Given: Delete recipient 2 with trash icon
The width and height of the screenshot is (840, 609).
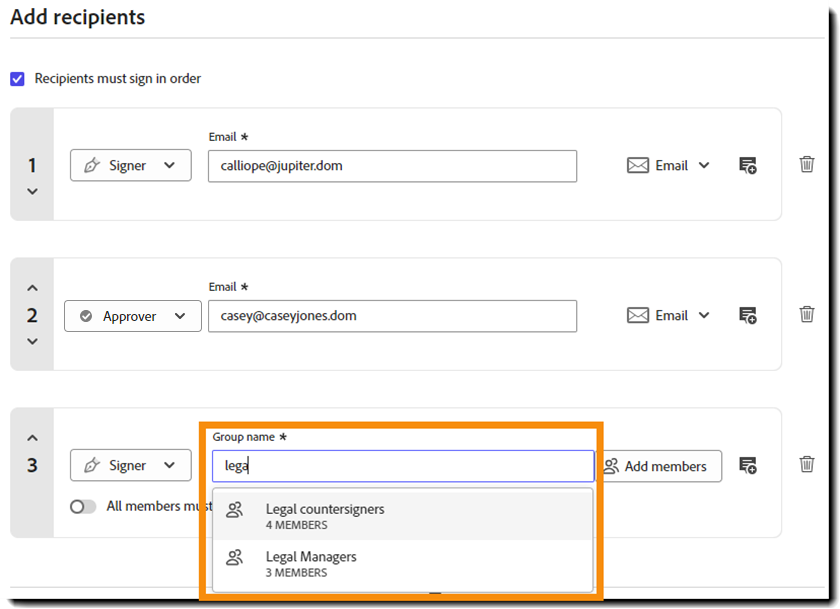Looking at the screenshot, I should click(x=806, y=314).
